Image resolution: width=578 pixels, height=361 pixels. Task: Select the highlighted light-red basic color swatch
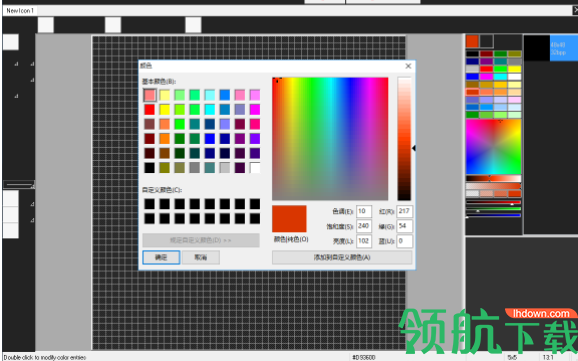pyautogui.click(x=150, y=95)
